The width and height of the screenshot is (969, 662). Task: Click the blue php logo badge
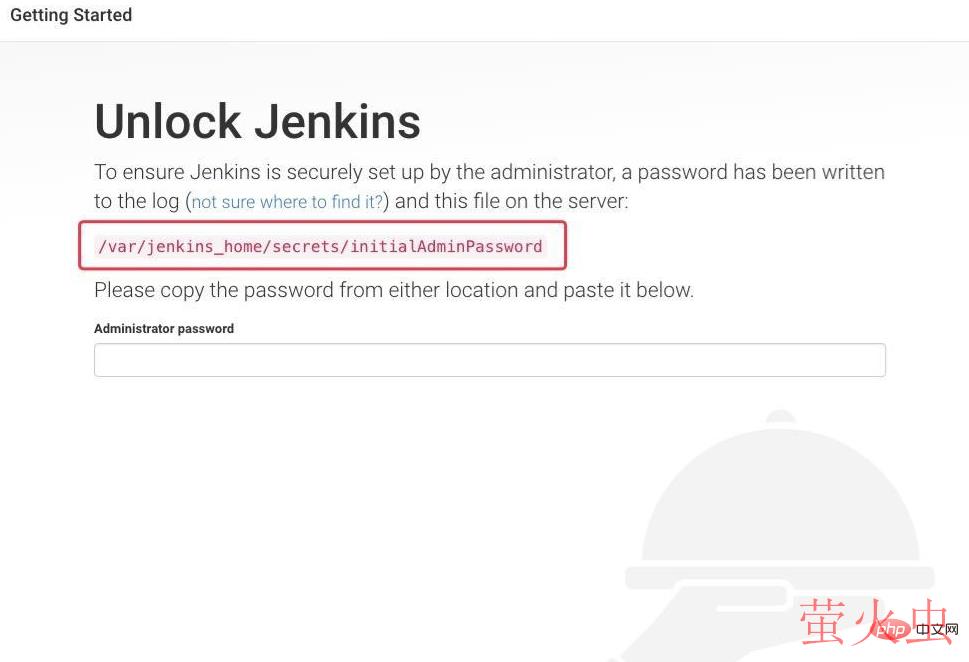point(891,628)
